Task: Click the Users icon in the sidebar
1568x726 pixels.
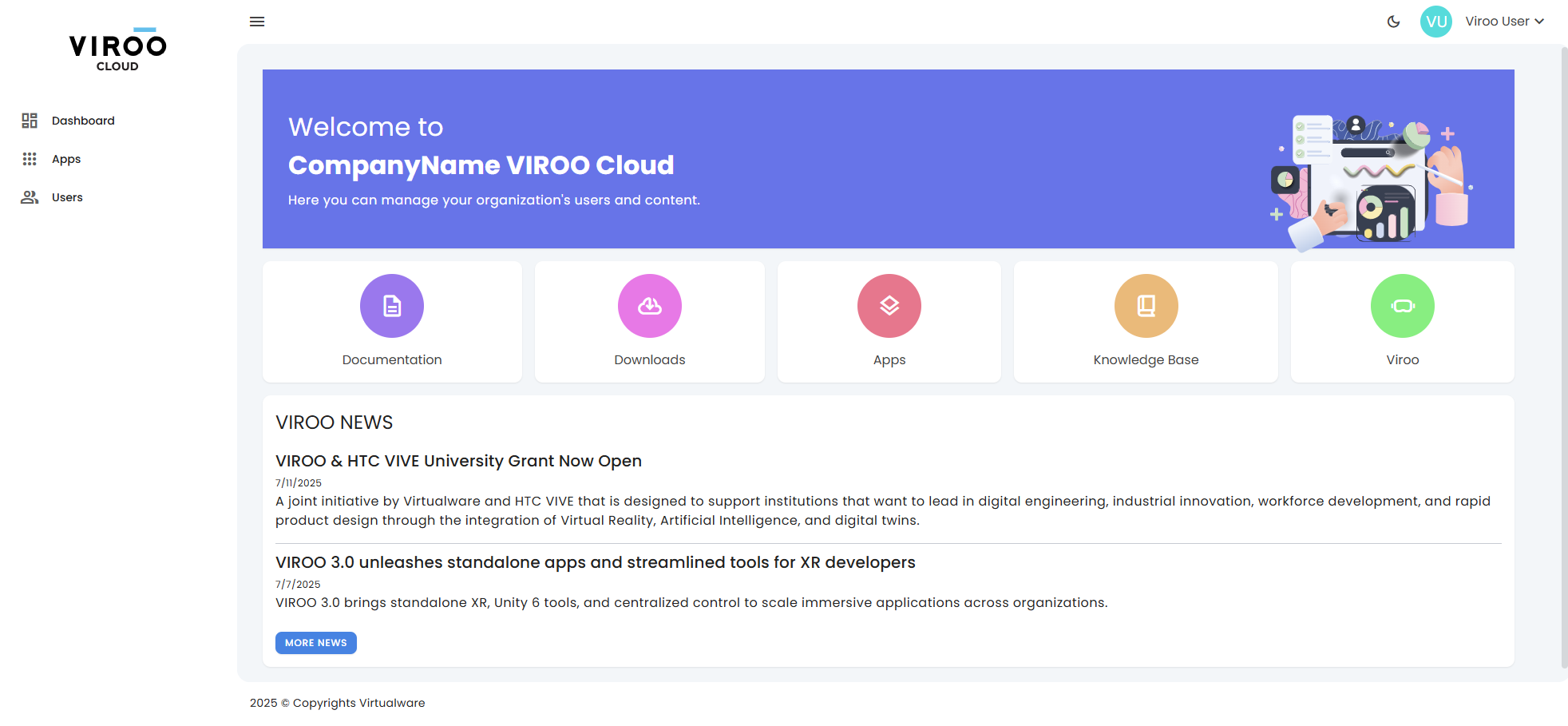Action: (30, 196)
